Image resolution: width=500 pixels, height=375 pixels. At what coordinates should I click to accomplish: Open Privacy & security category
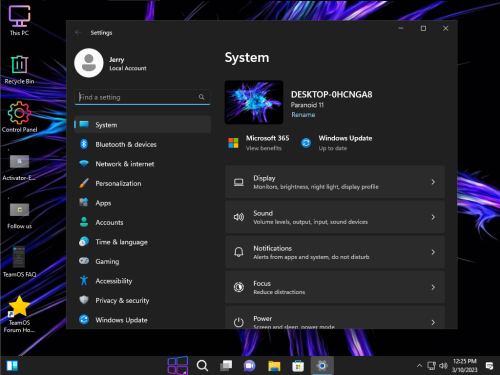(143, 300)
